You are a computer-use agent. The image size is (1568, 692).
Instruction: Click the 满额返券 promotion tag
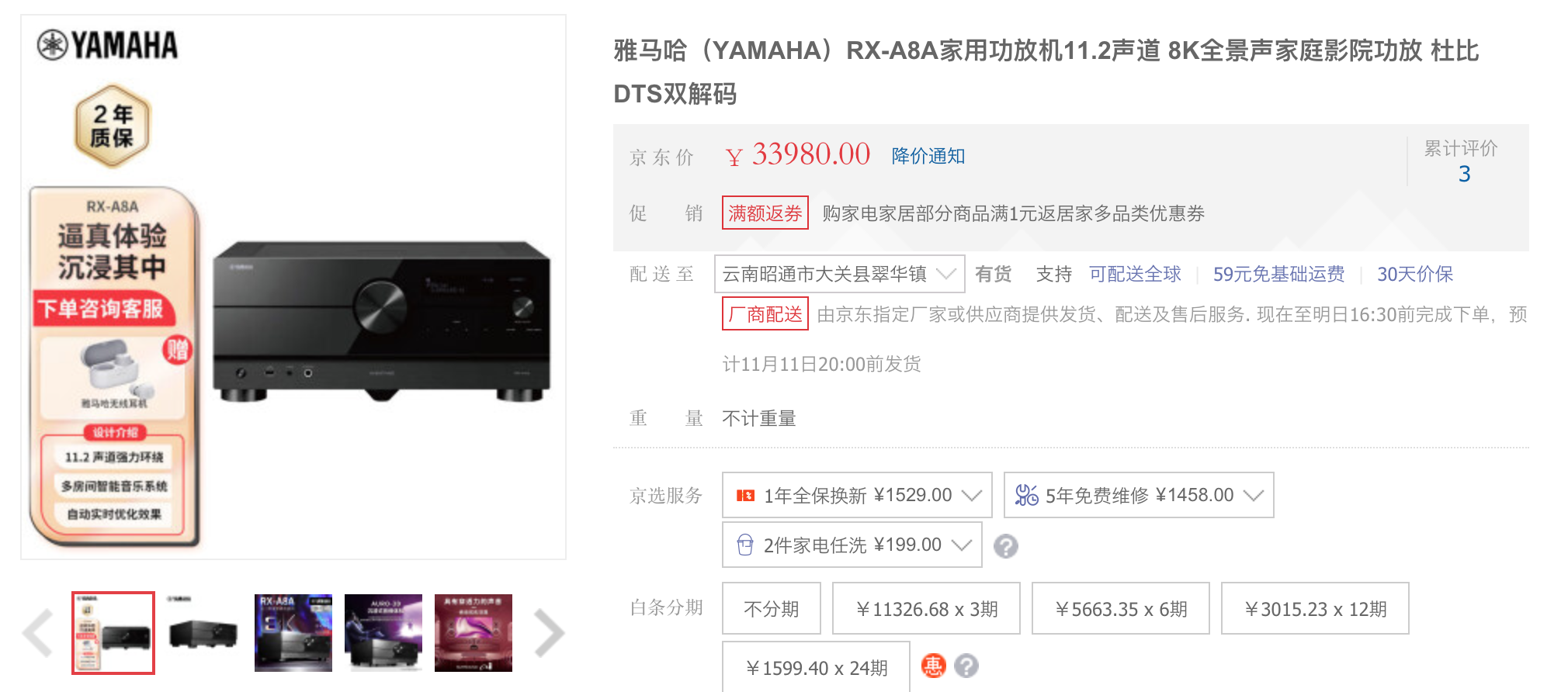tap(765, 213)
